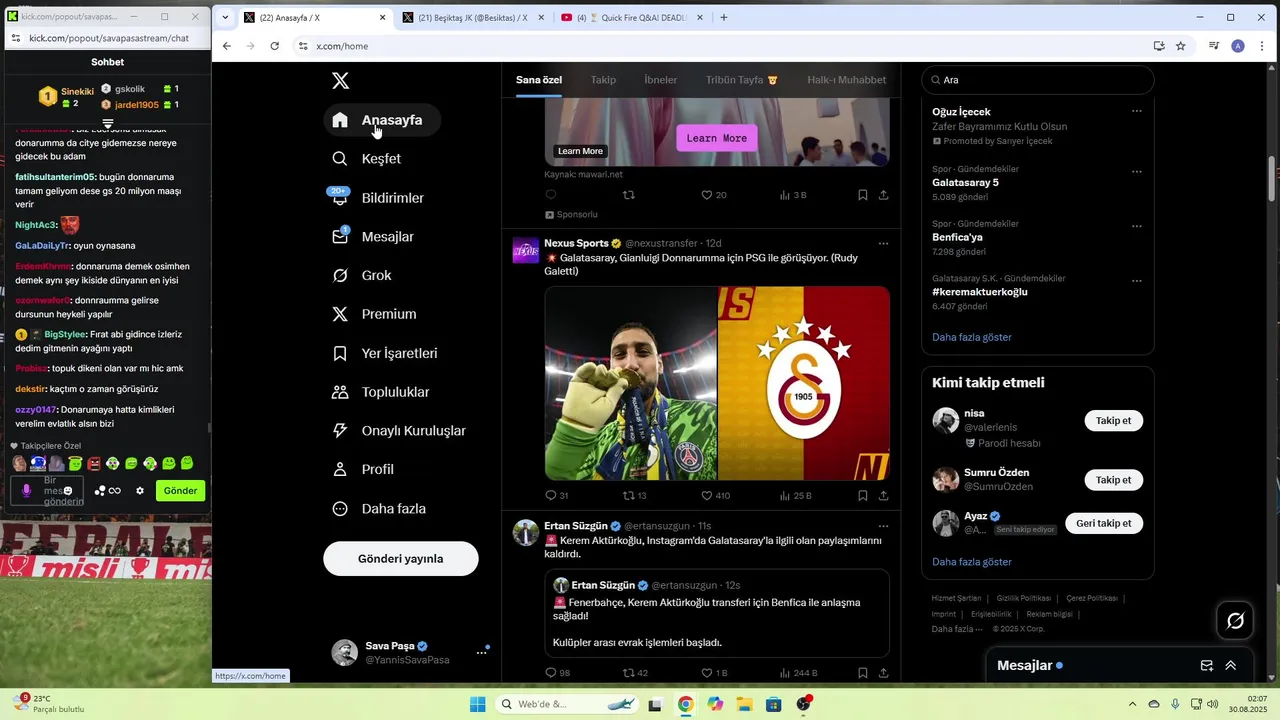Image resolution: width=1280 pixels, height=720 pixels.
Task: Collapse the Kick chat leaderboard
Action: tap(108, 124)
